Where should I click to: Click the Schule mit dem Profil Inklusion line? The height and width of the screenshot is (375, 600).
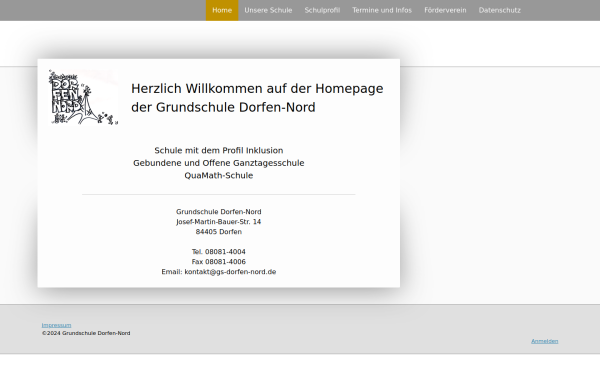218,150
